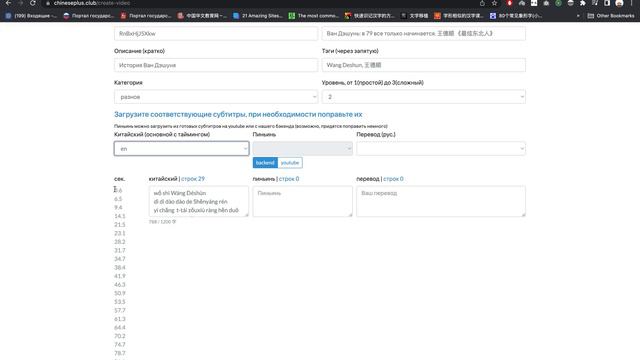Click the '74.7' seconds timestamp
Image resolution: width=640 pixels, height=360 pixels.
click(x=120, y=344)
